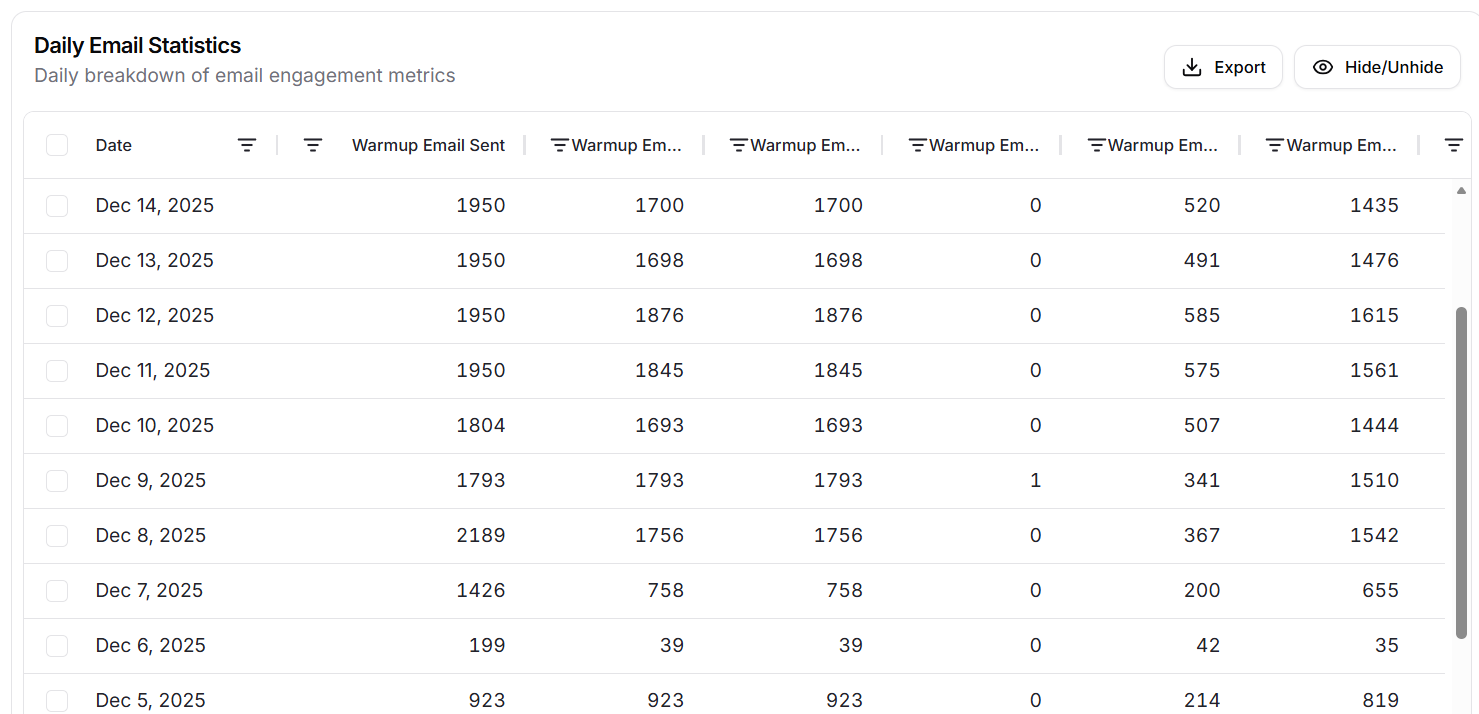Click the filter icon left of the second column header

point(560,145)
